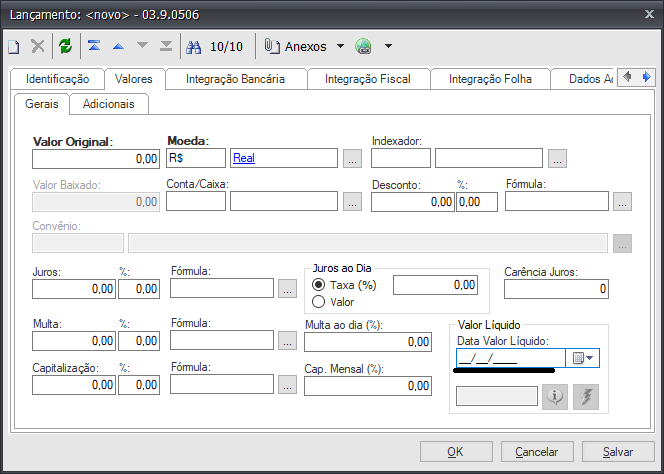Go to previous record up arrow
Screen dimensions: 664x474
(119, 46)
